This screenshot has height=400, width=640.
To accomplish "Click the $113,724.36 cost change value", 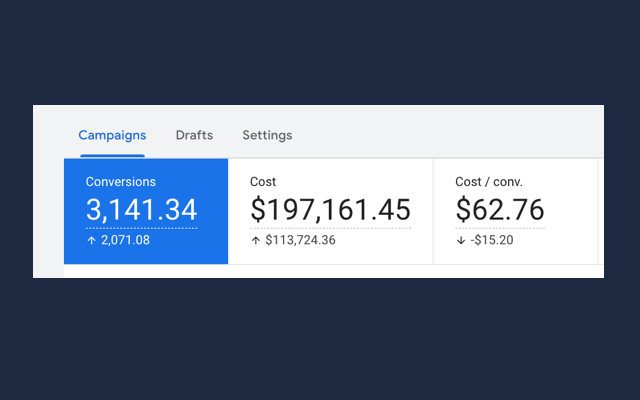I will coord(300,240).
